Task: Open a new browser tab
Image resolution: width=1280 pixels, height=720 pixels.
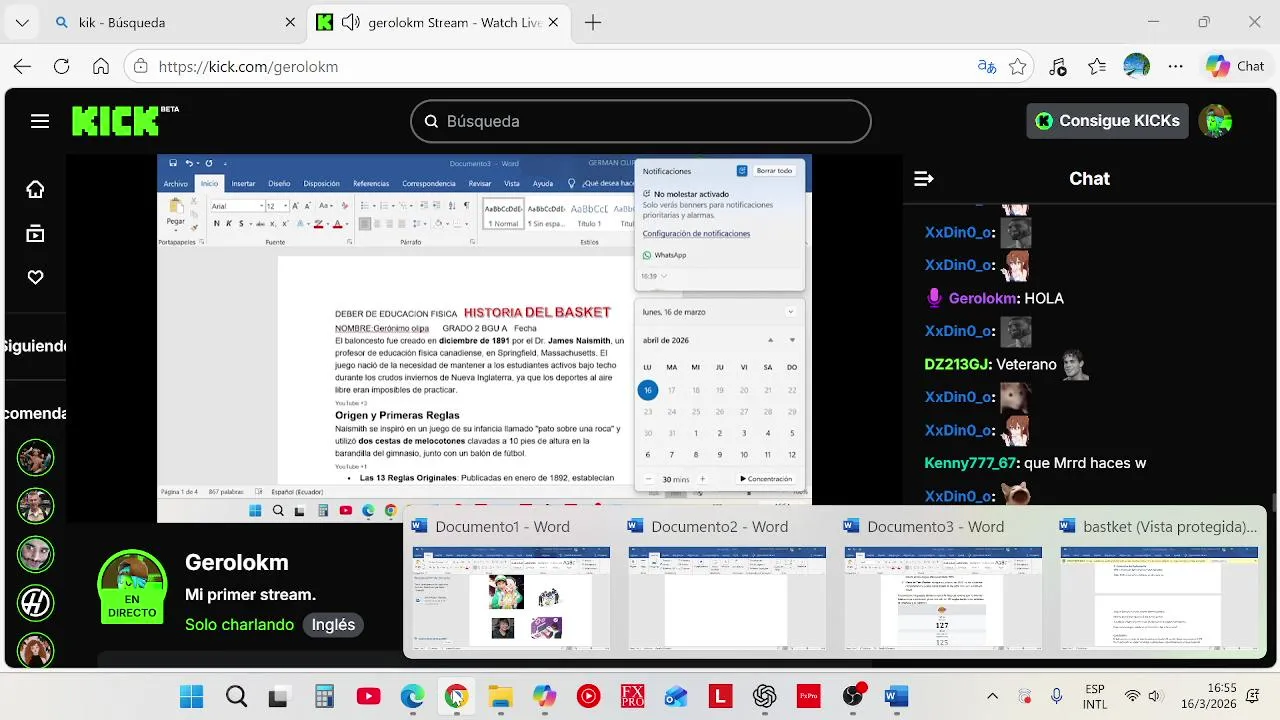Action: [x=593, y=22]
